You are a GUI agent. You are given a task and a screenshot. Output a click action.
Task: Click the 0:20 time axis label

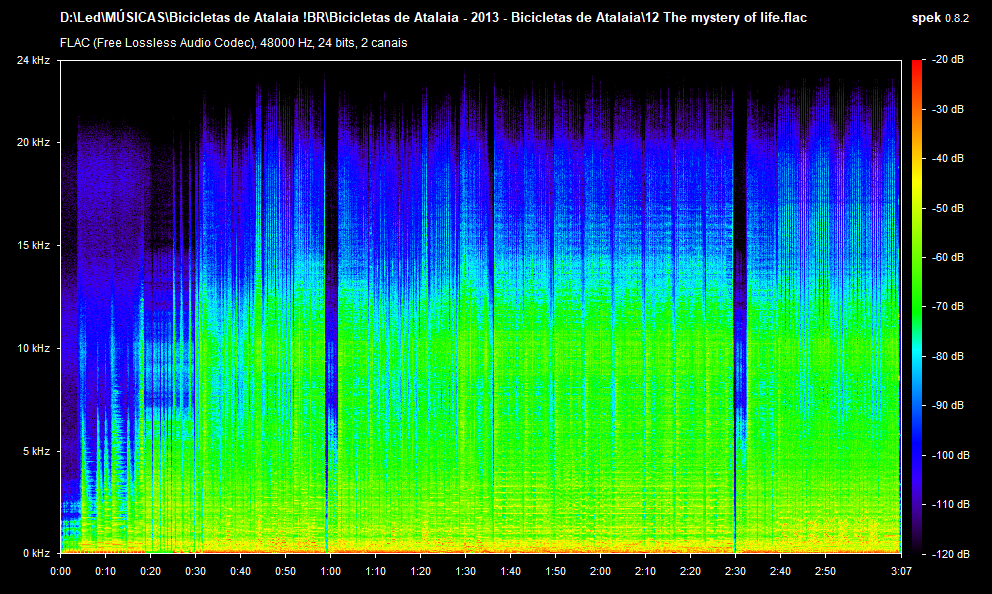click(151, 571)
